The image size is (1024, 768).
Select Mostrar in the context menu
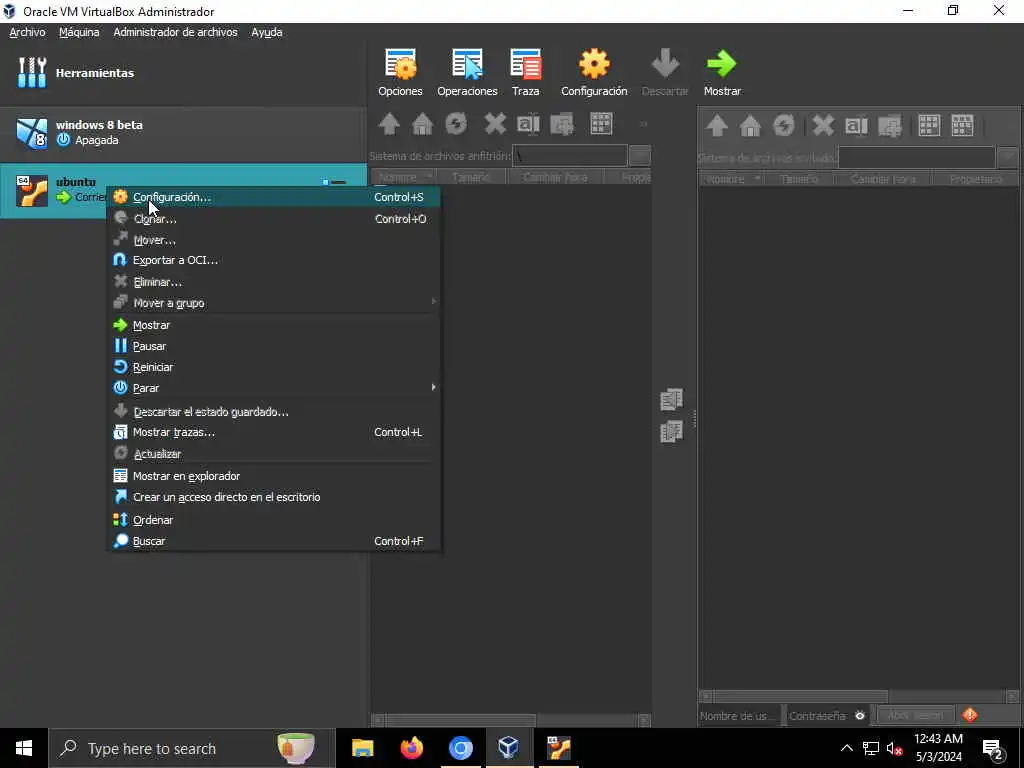coord(274,325)
